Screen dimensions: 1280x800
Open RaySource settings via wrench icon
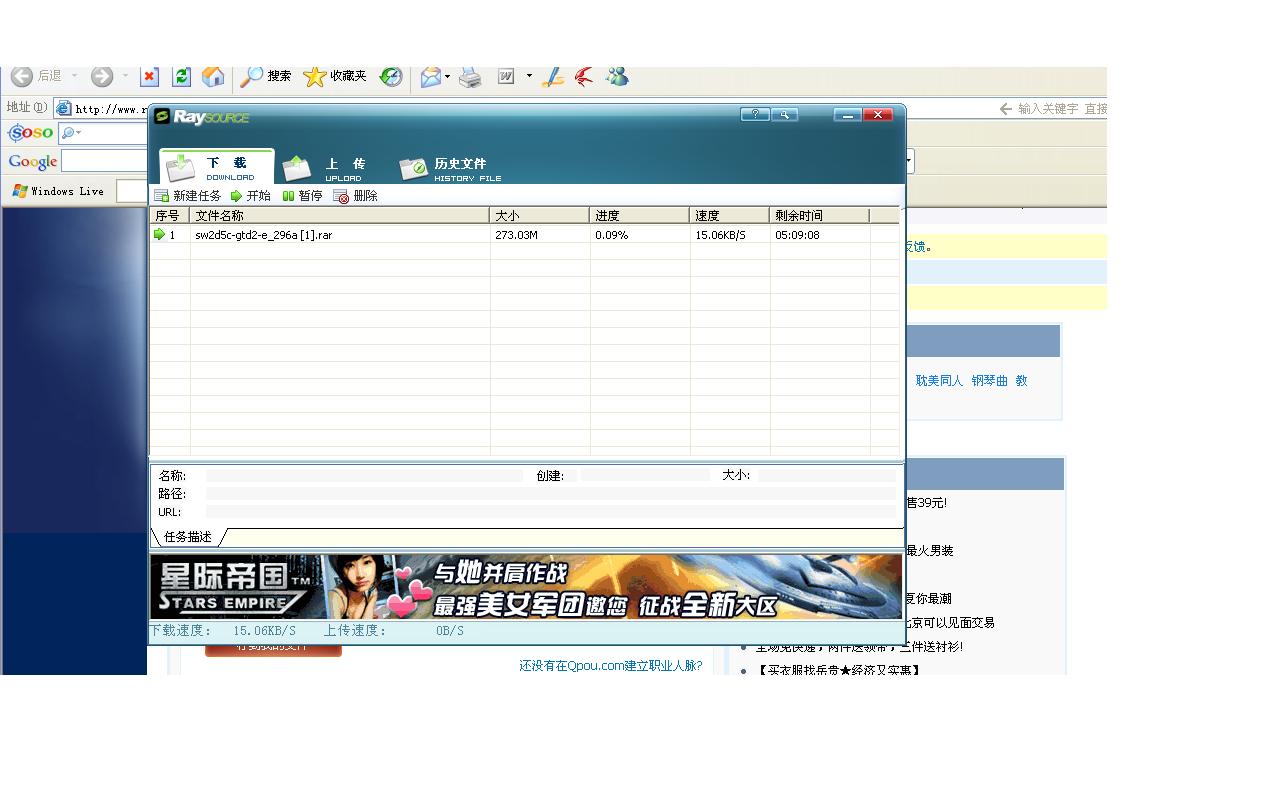[x=784, y=115]
